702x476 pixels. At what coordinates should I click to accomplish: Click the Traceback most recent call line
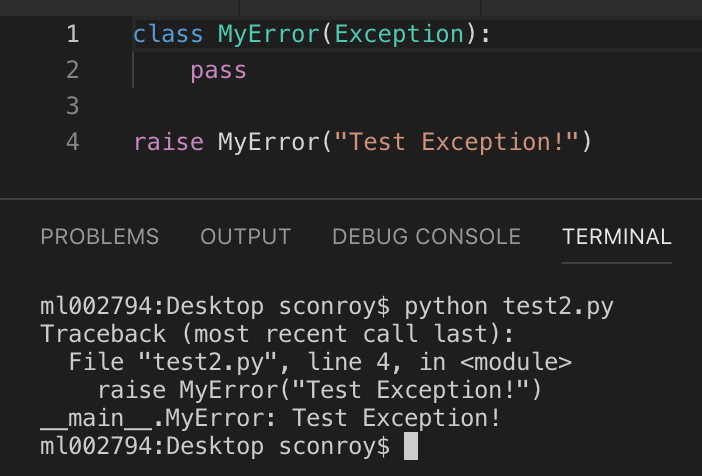(277, 334)
